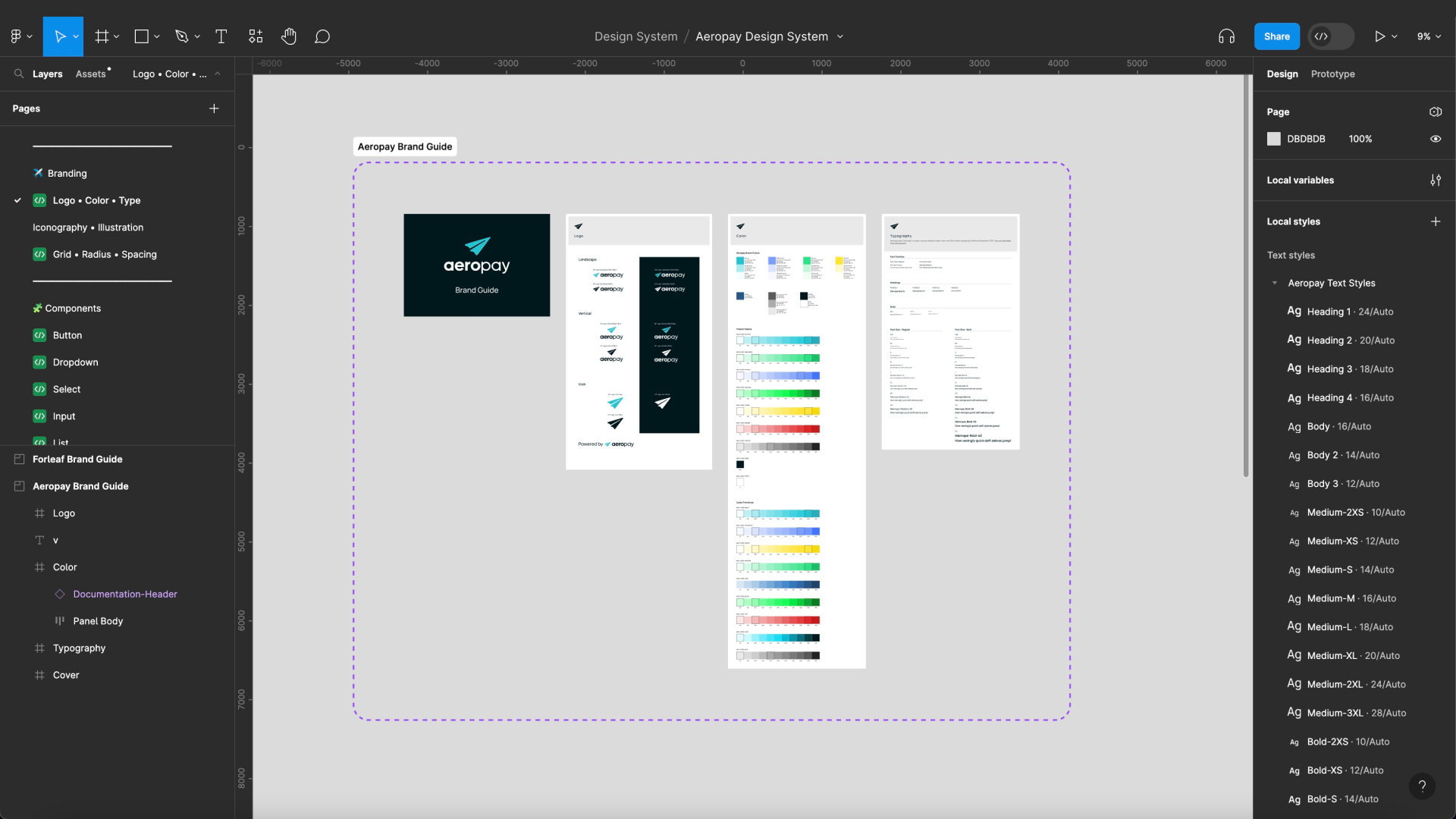Collapse Aeropay Text Styles section

[1275, 283]
